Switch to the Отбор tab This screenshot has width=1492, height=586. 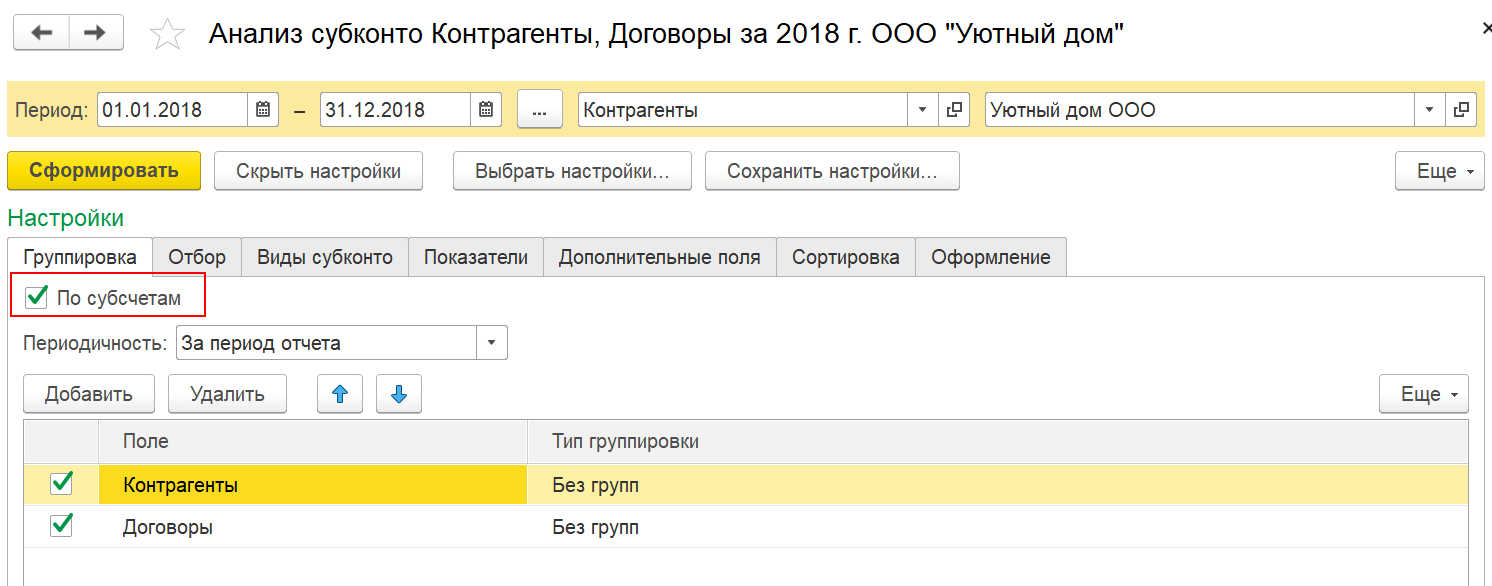point(197,257)
